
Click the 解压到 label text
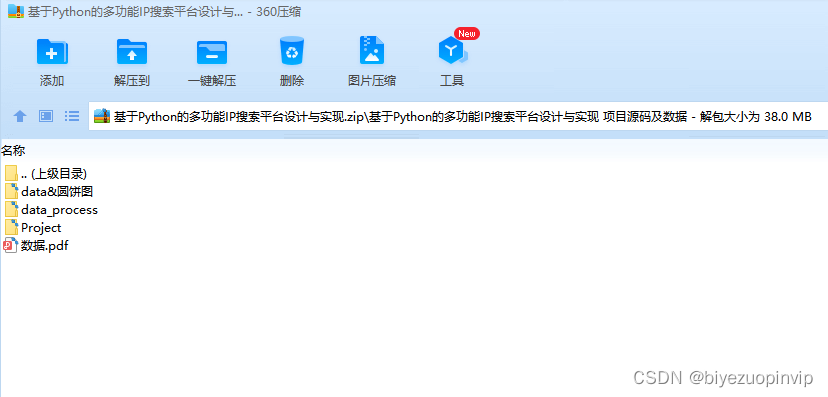click(132, 81)
